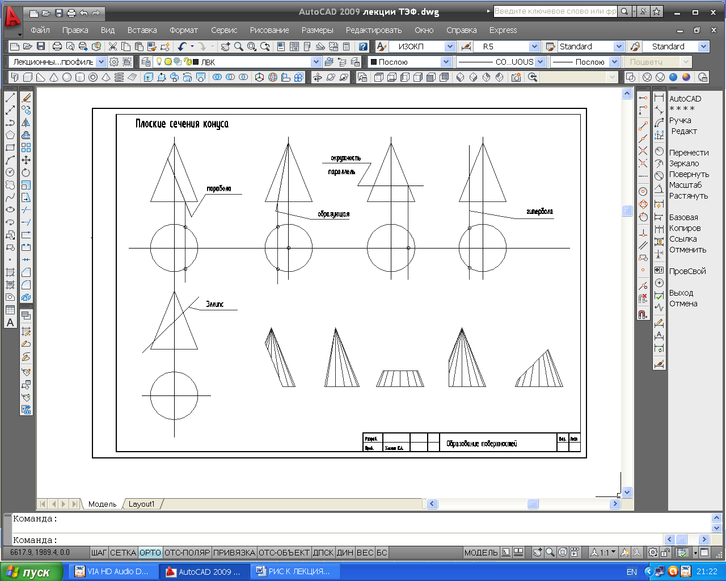The height and width of the screenshot is (581, 726).
Task: Enable ПРИВЯЗКА object snap
Action: (234, 552)
